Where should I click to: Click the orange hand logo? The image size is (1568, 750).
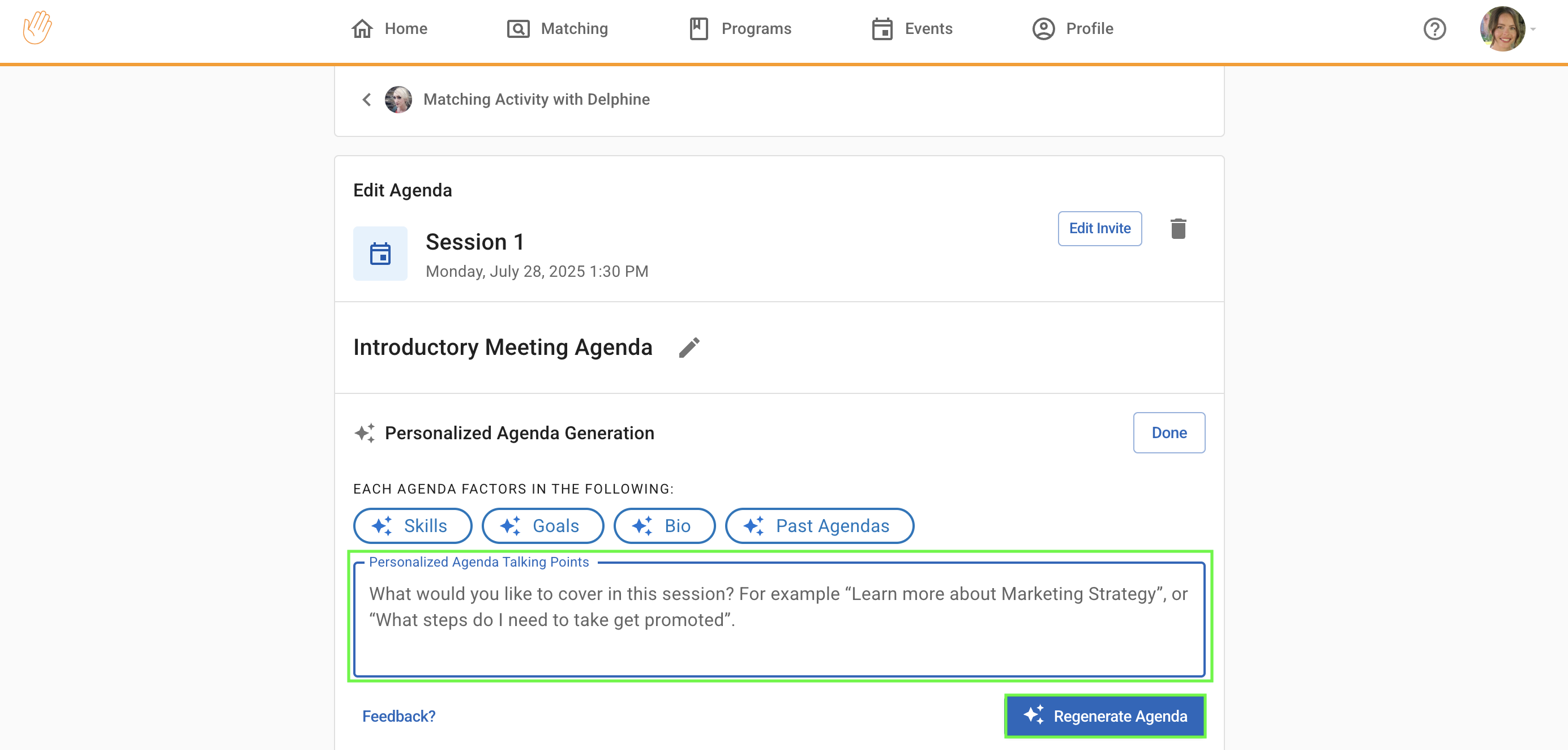[37, 28]
